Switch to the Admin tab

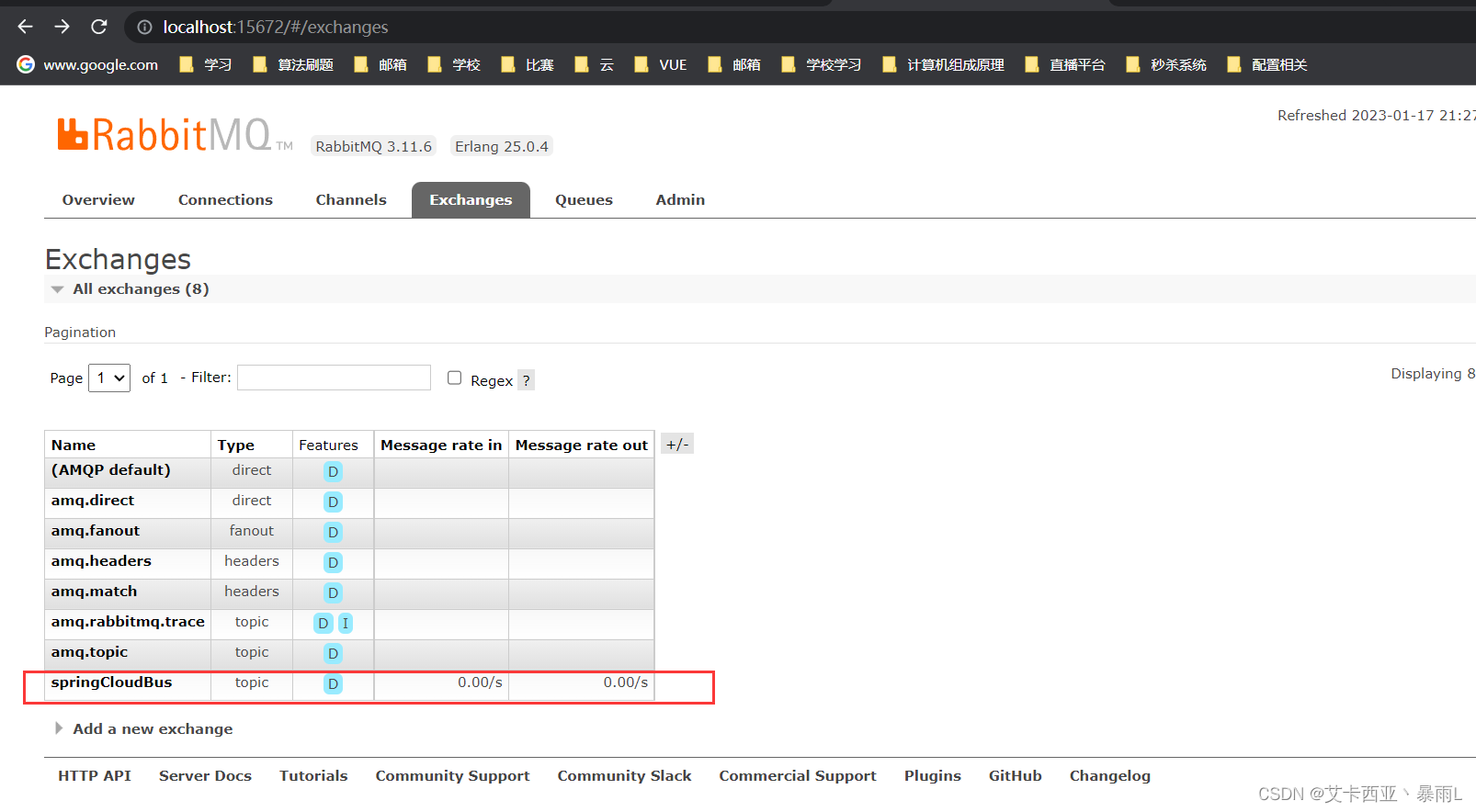point(680,199)
